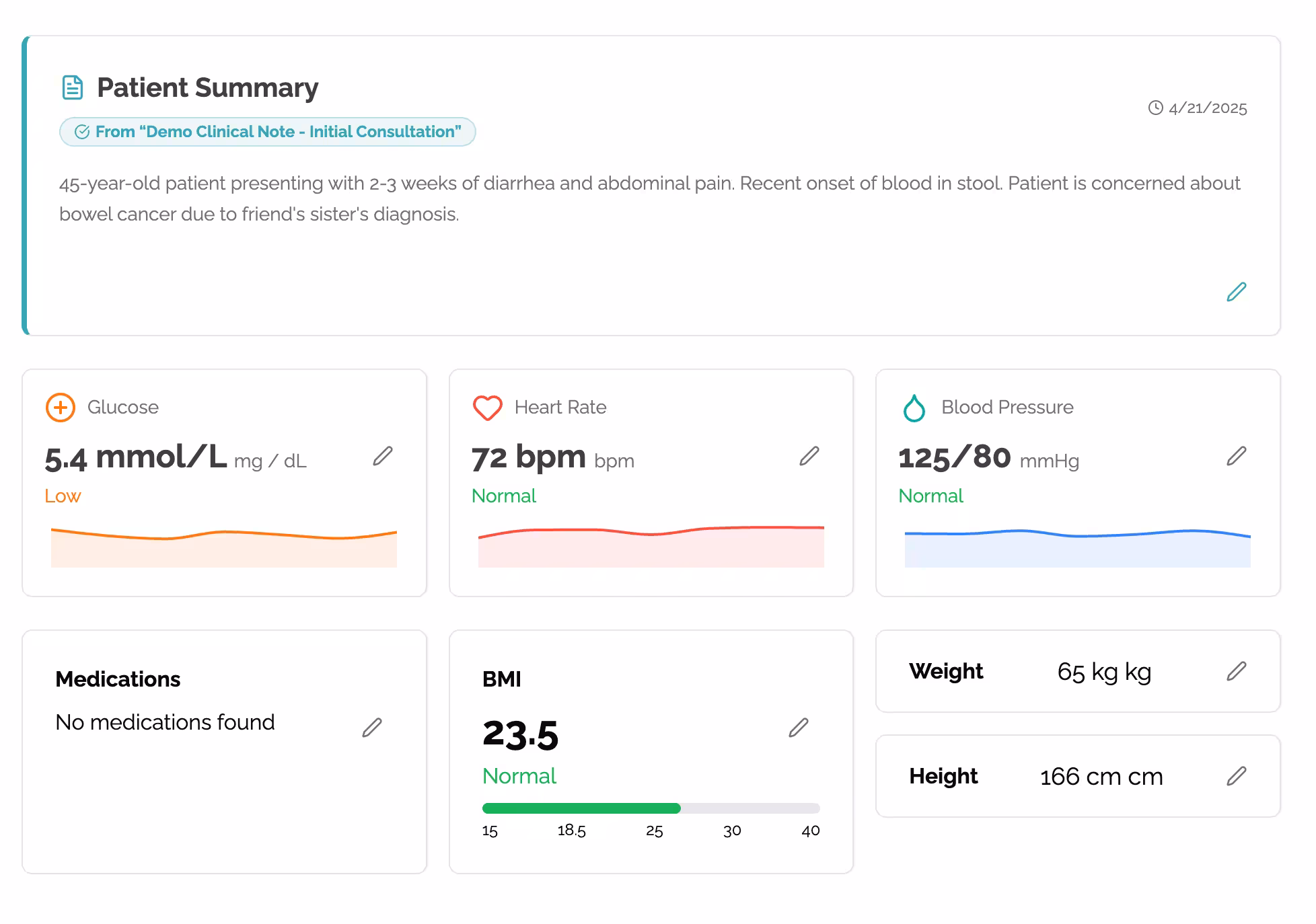Open the Demo Clinical Note source badge
Screen dimensions: 1316x924
pos(268,132)
